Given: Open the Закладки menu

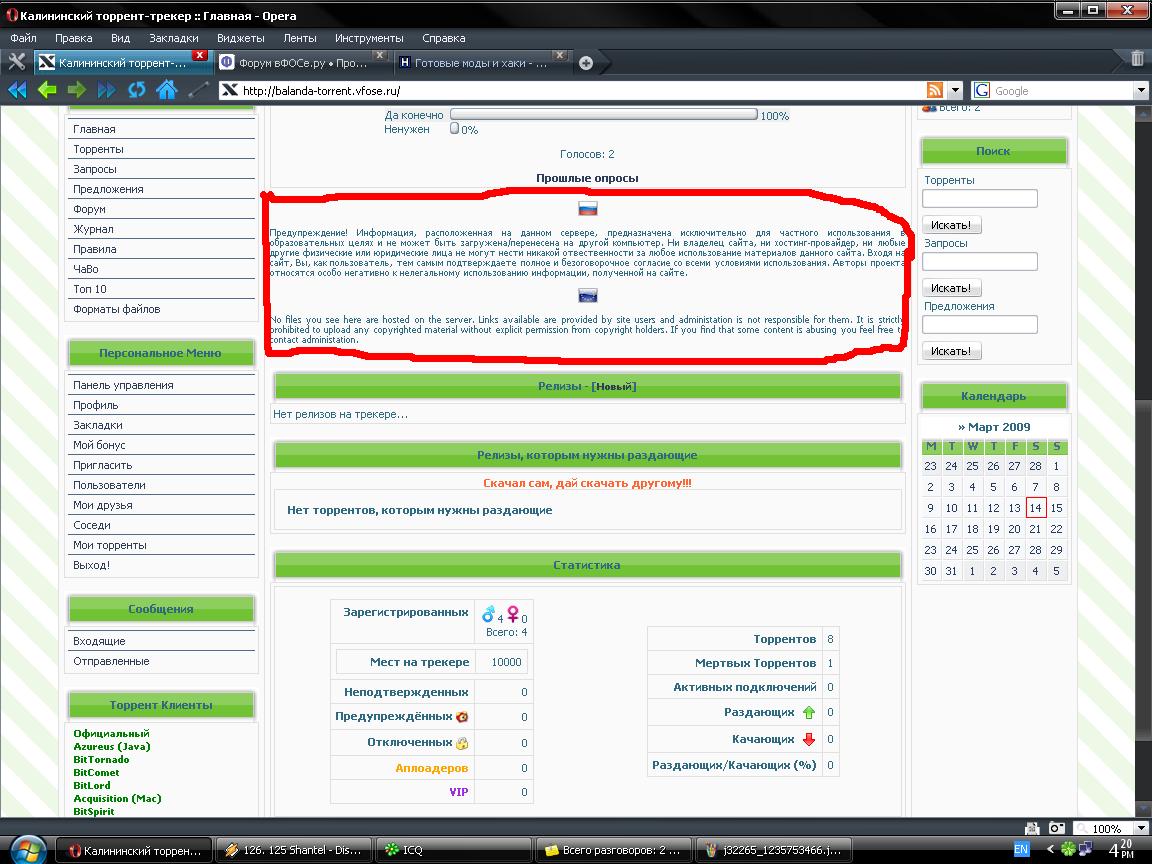Looking at the screenshot, I should coord(174,38).
